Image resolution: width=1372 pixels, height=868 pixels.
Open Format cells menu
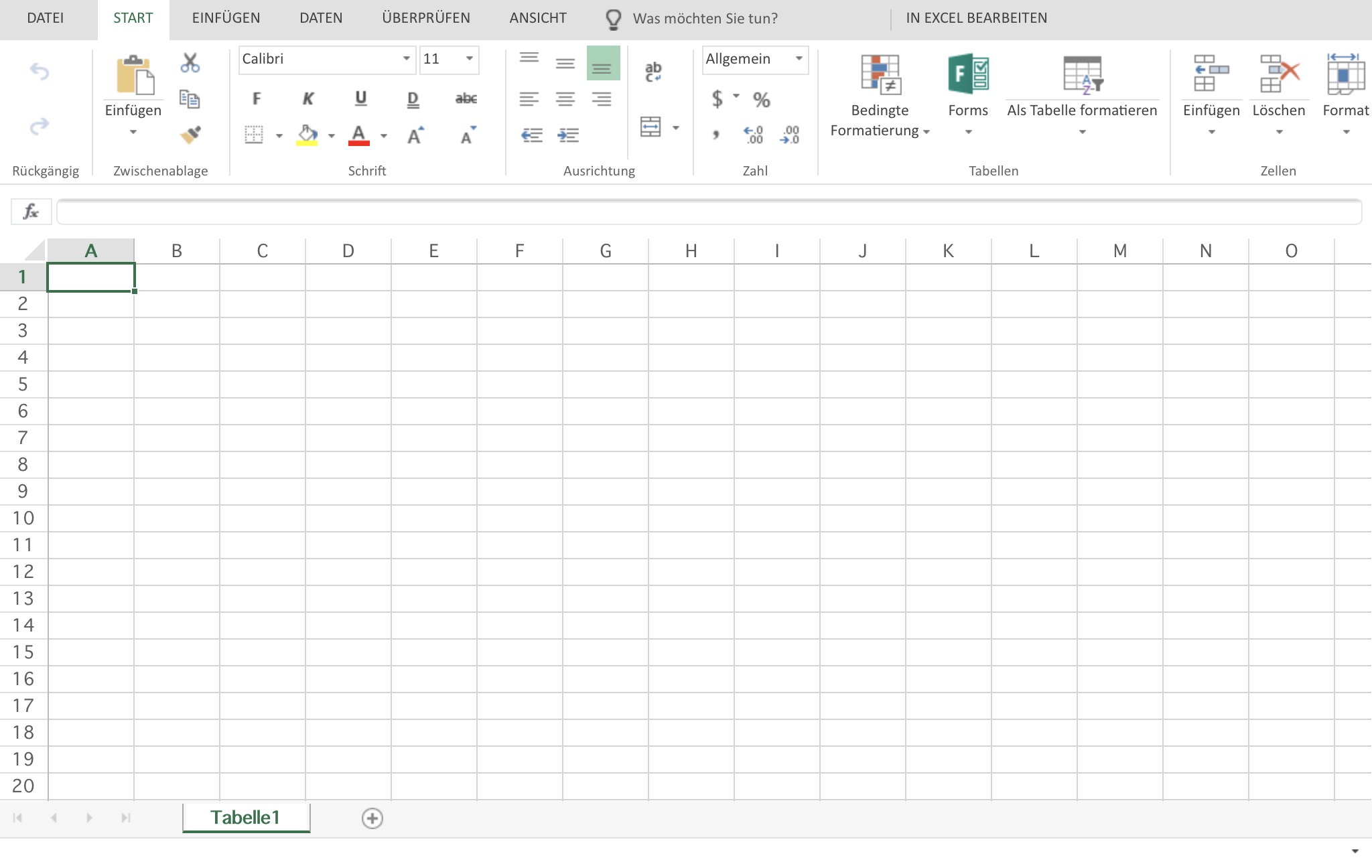[x=1346, y=94]
